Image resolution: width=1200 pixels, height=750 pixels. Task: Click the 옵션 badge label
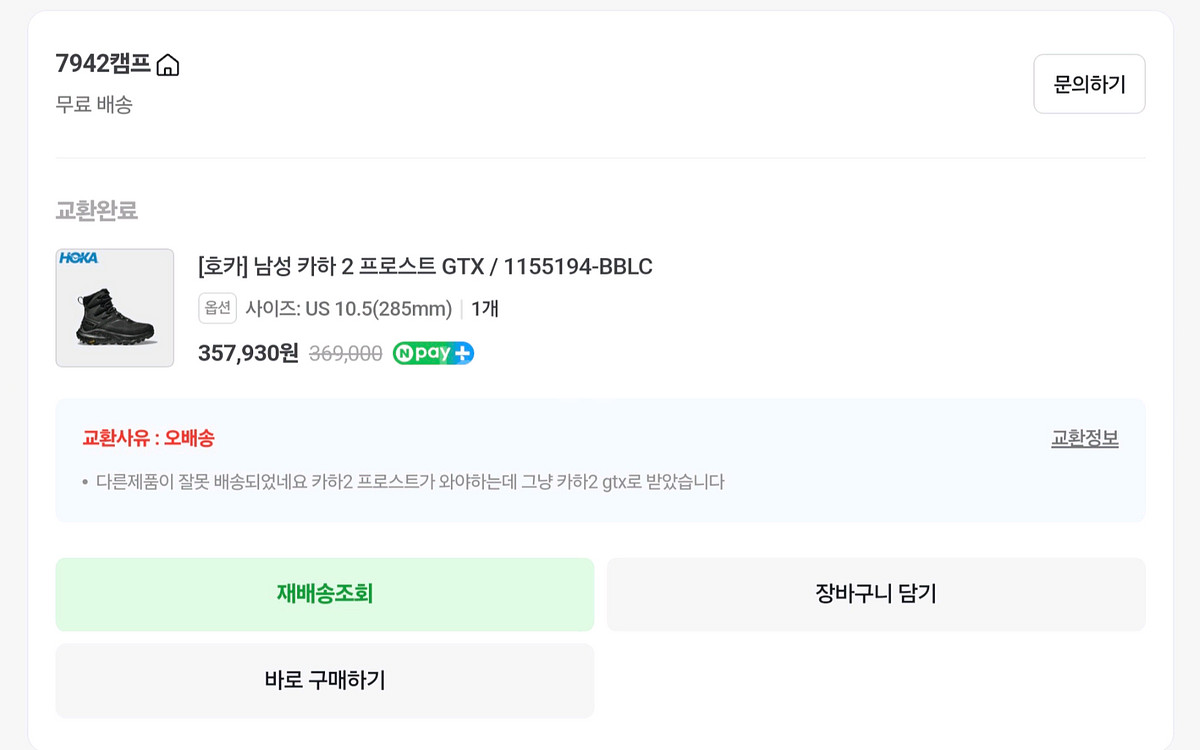[x=217, y=308]
